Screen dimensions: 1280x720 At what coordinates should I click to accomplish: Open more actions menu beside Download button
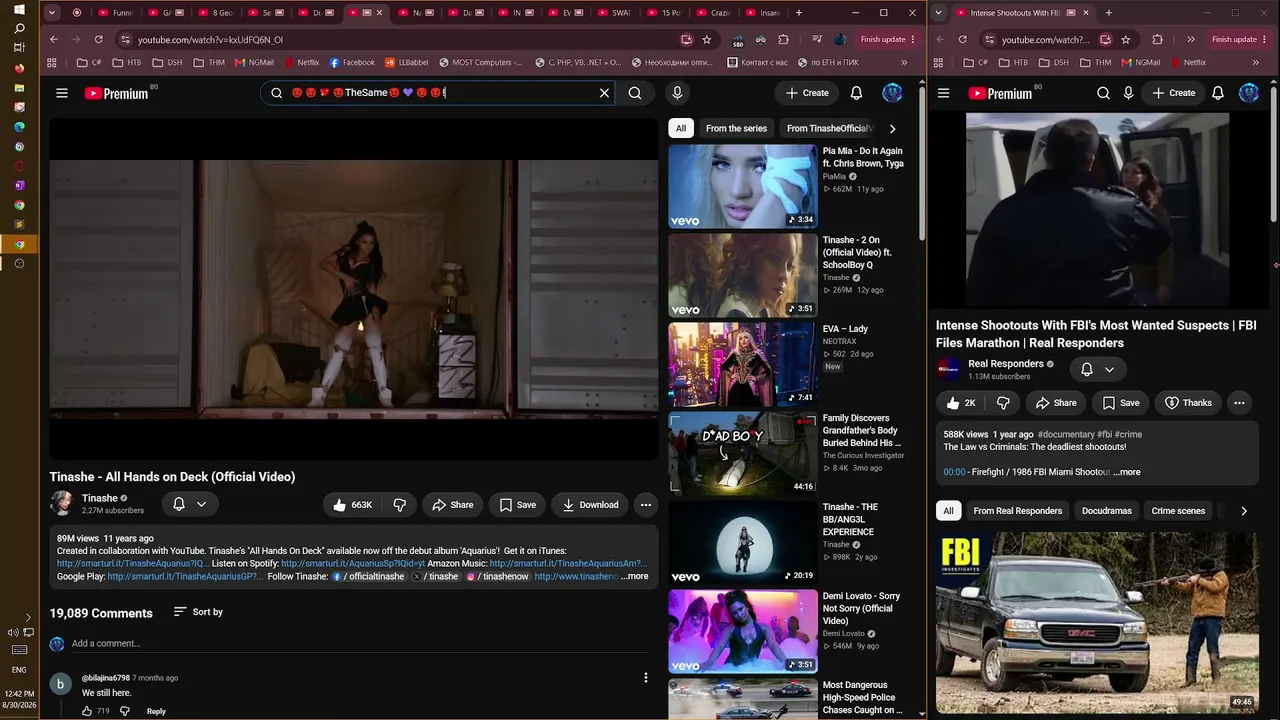click(646, 505)
